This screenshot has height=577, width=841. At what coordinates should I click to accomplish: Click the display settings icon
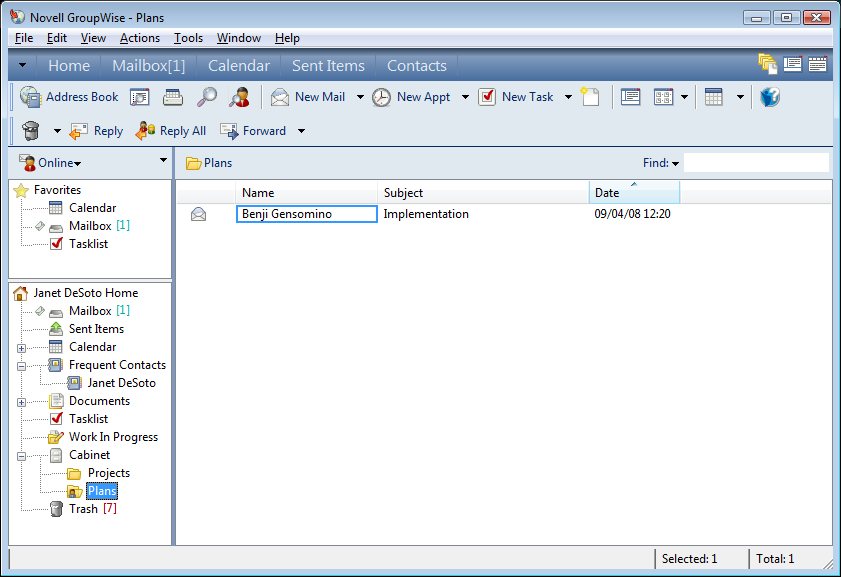pyautogui.click(x=663, y=97)
